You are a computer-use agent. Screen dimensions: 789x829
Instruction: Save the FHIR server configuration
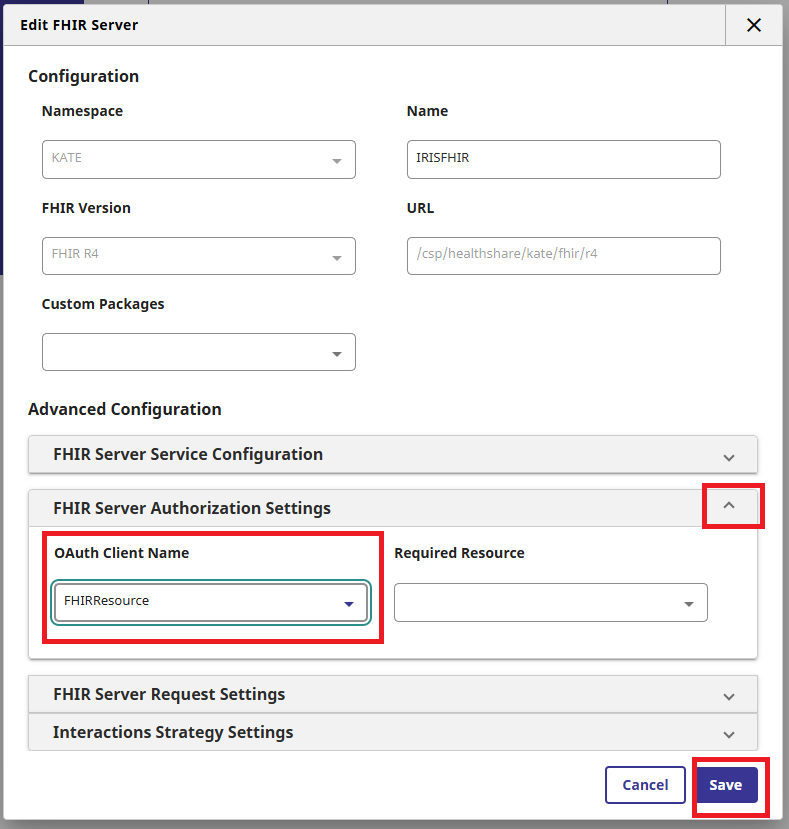pyautogui.click(x=726, y=785)
